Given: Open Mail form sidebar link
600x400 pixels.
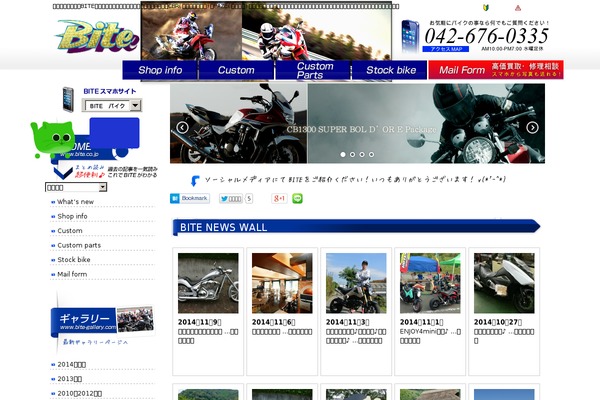Looking at the screenshot, I should (72, 274).
